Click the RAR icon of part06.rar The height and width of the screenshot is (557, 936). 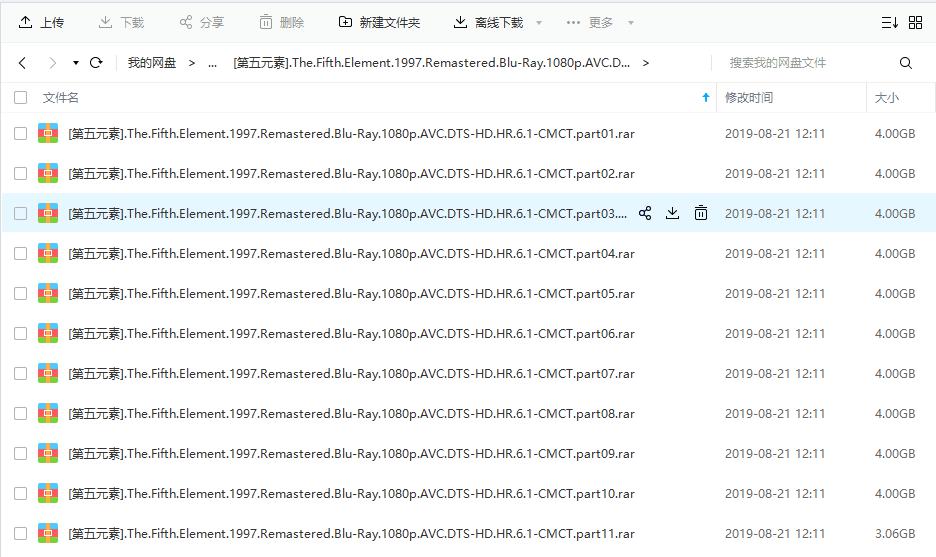[48, 333]
